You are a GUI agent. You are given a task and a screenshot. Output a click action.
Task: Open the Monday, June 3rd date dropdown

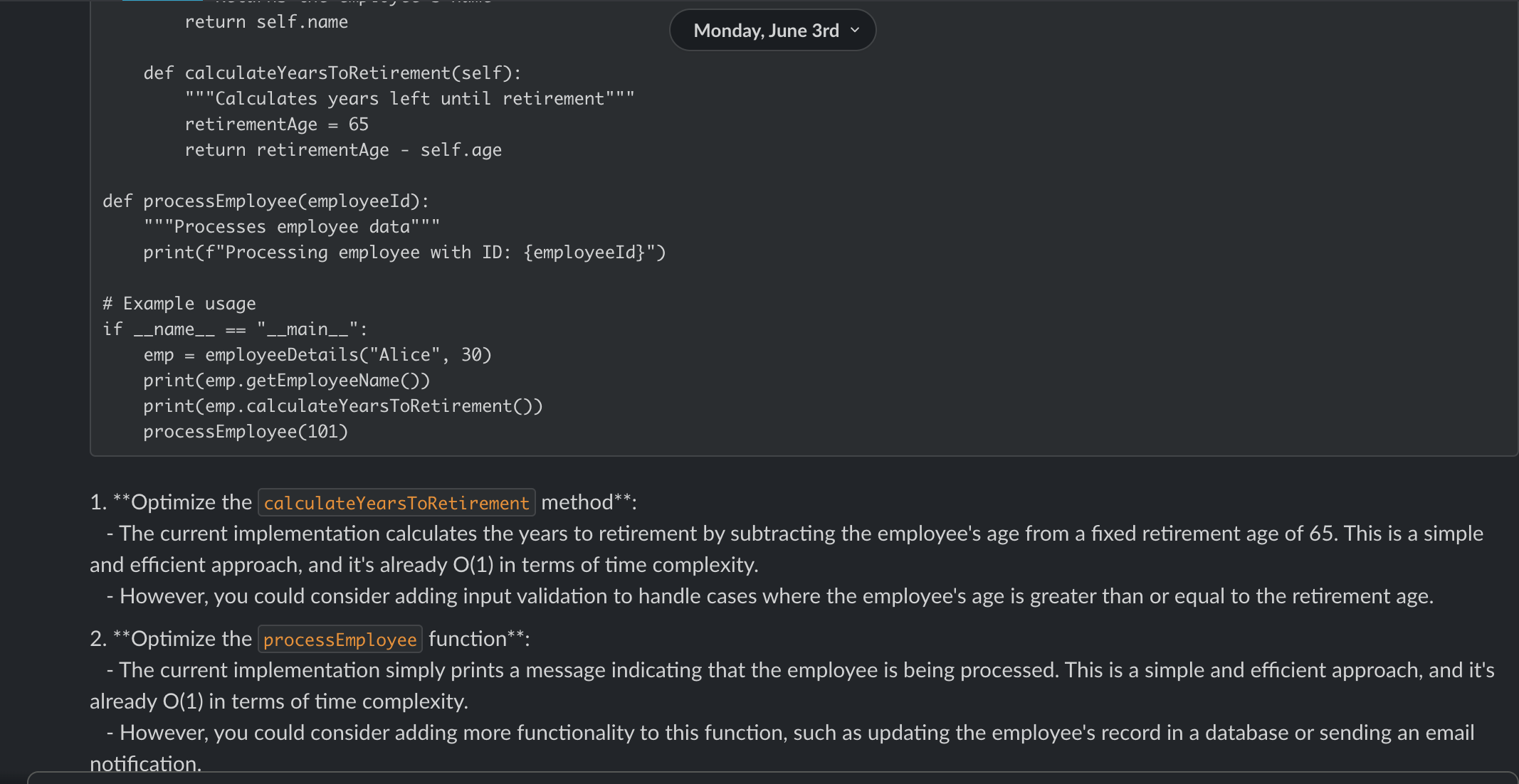766,31
